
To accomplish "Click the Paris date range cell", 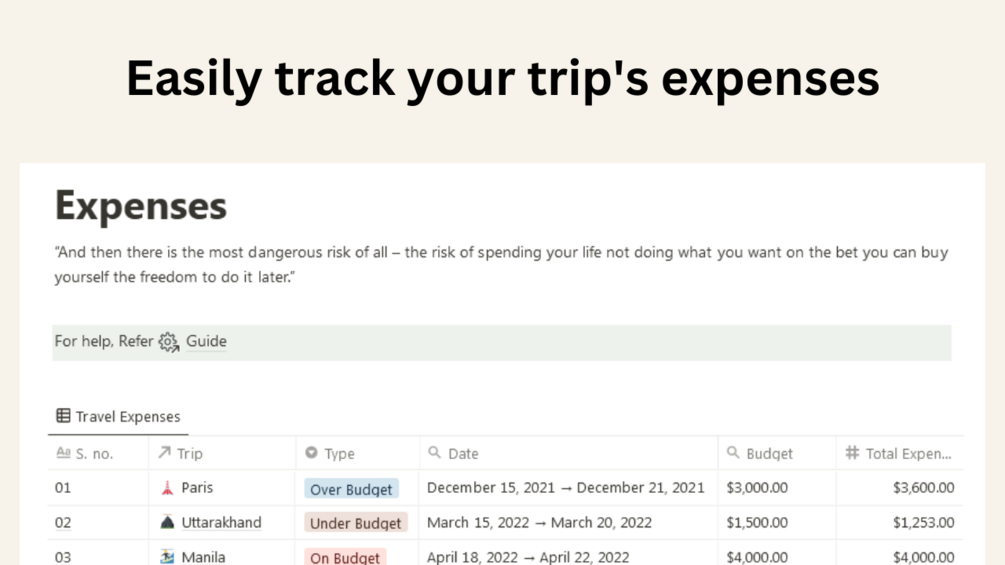I will coord(565,488).
